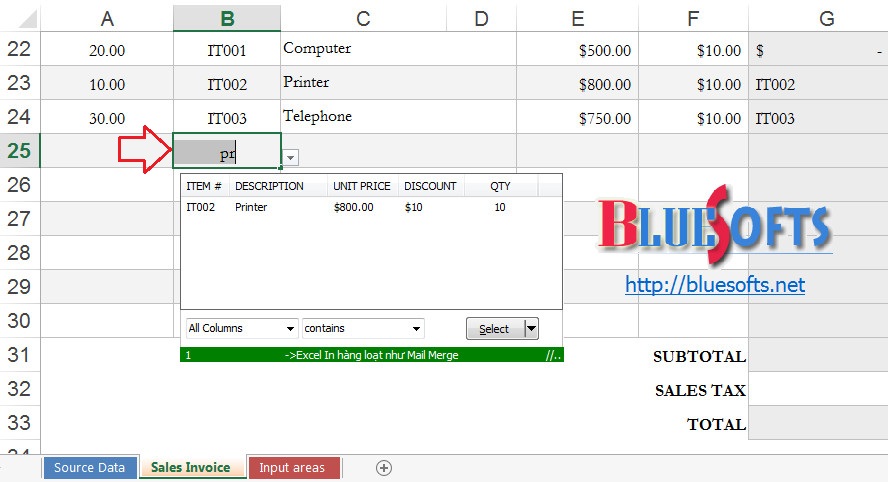Select the IT002 Printer result row
The height and width of the screenshot is (482, 888).
click(372, 207)
